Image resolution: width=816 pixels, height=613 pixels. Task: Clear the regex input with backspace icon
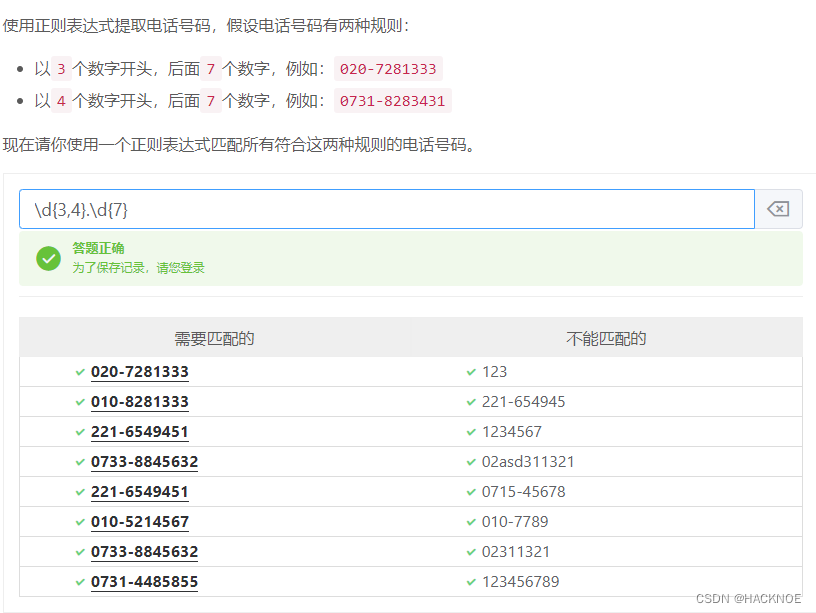pyautogui.click(x=778, y=209)
